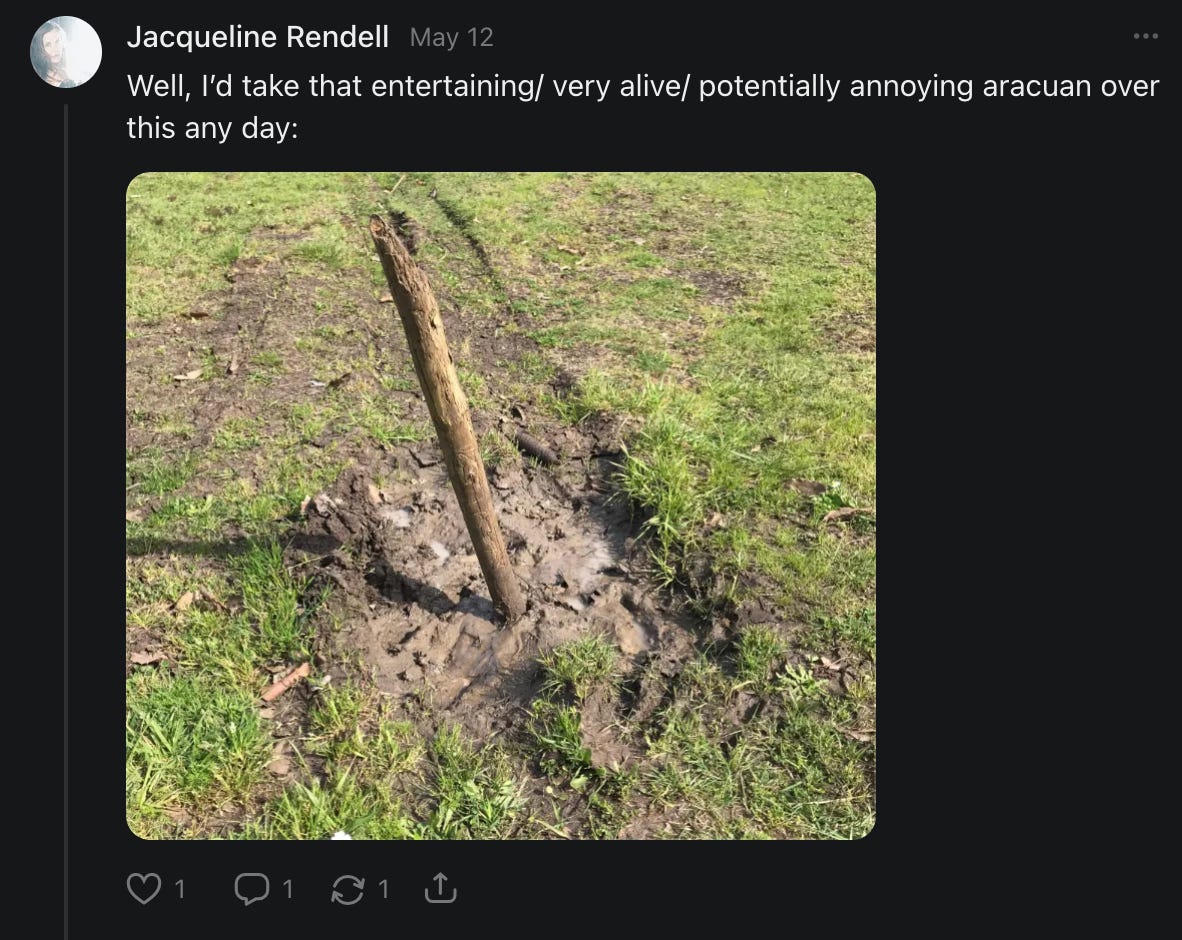The width and height of the screenshot is (1182, 940).
Task: Click the empty area right of the photo
Action: tap(1025, 506)
